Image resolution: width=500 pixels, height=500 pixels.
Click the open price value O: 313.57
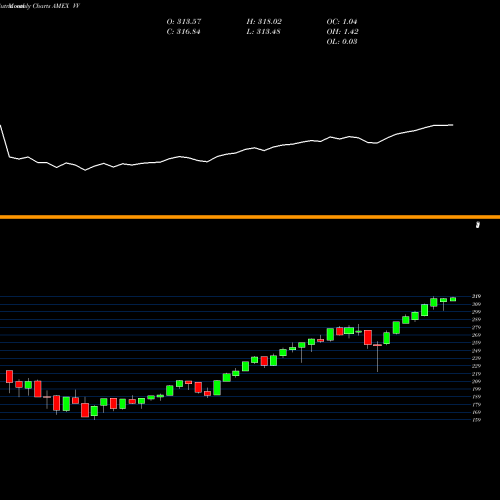tap(184, 22)
